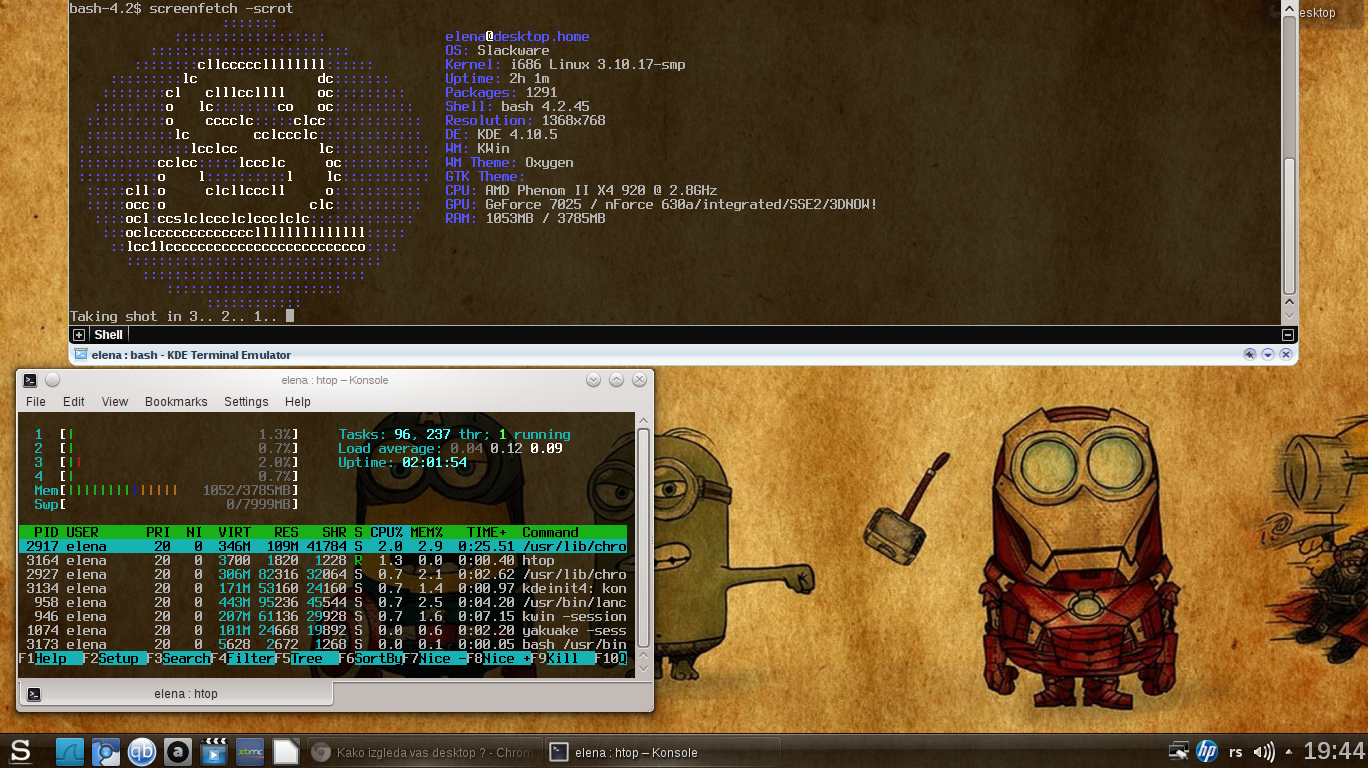Sort htop by the PID column header
Viewport: 1368px width, 768px height.
pos(46,532)
